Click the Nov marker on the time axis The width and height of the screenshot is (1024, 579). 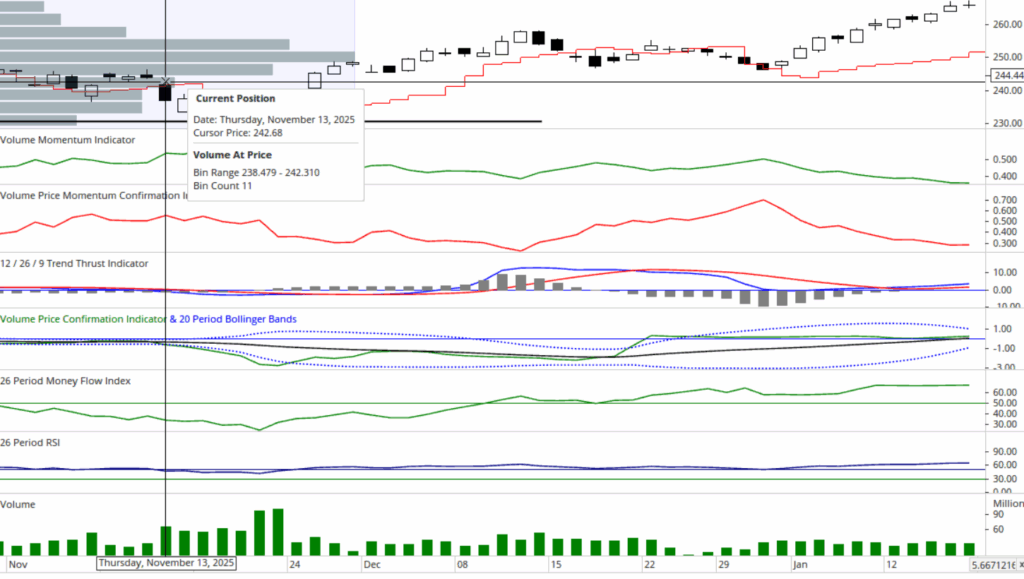point(16,565)
